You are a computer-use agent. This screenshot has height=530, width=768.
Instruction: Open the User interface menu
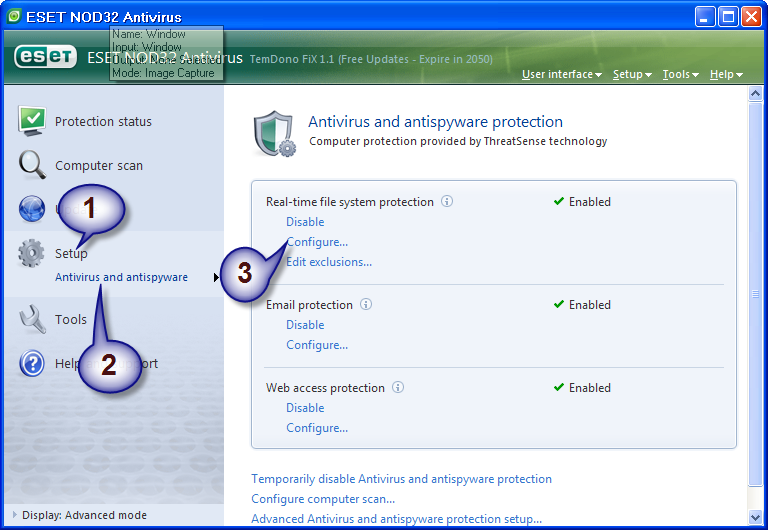561,74
